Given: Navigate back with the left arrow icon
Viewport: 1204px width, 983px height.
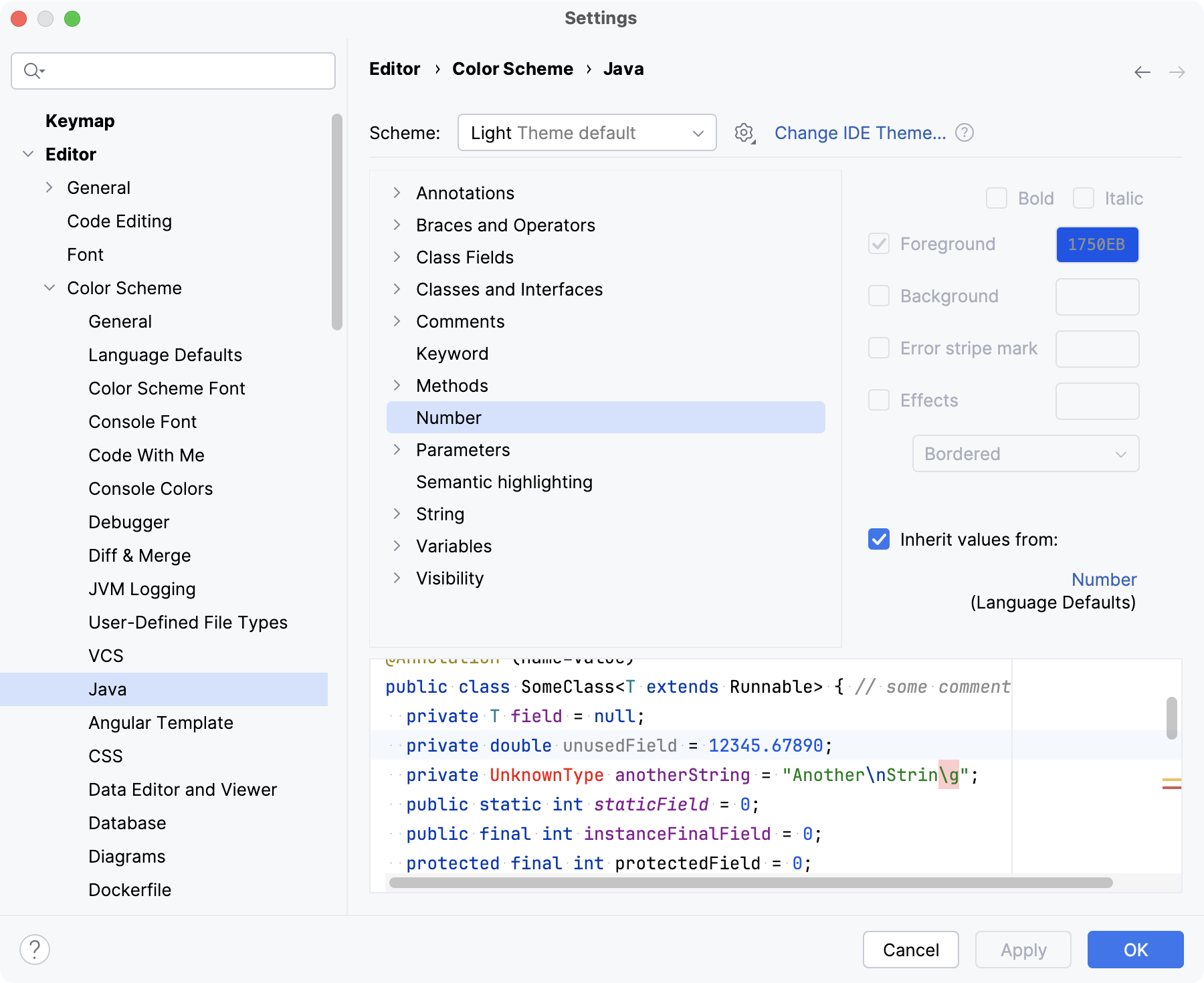Looking at the screenshot, I should [1141, 72].
